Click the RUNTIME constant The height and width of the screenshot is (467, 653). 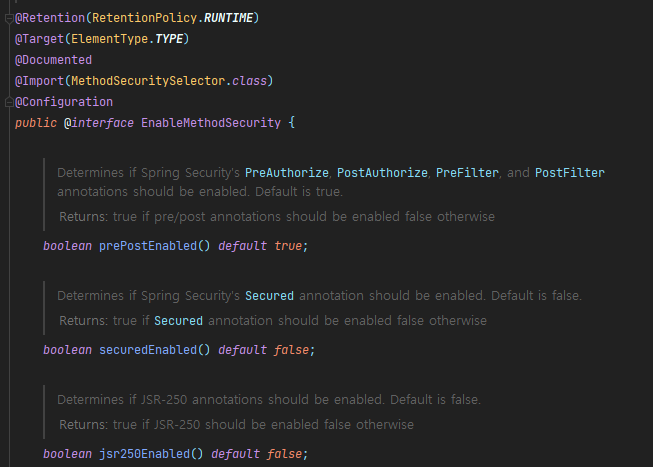tap(228, 18)
